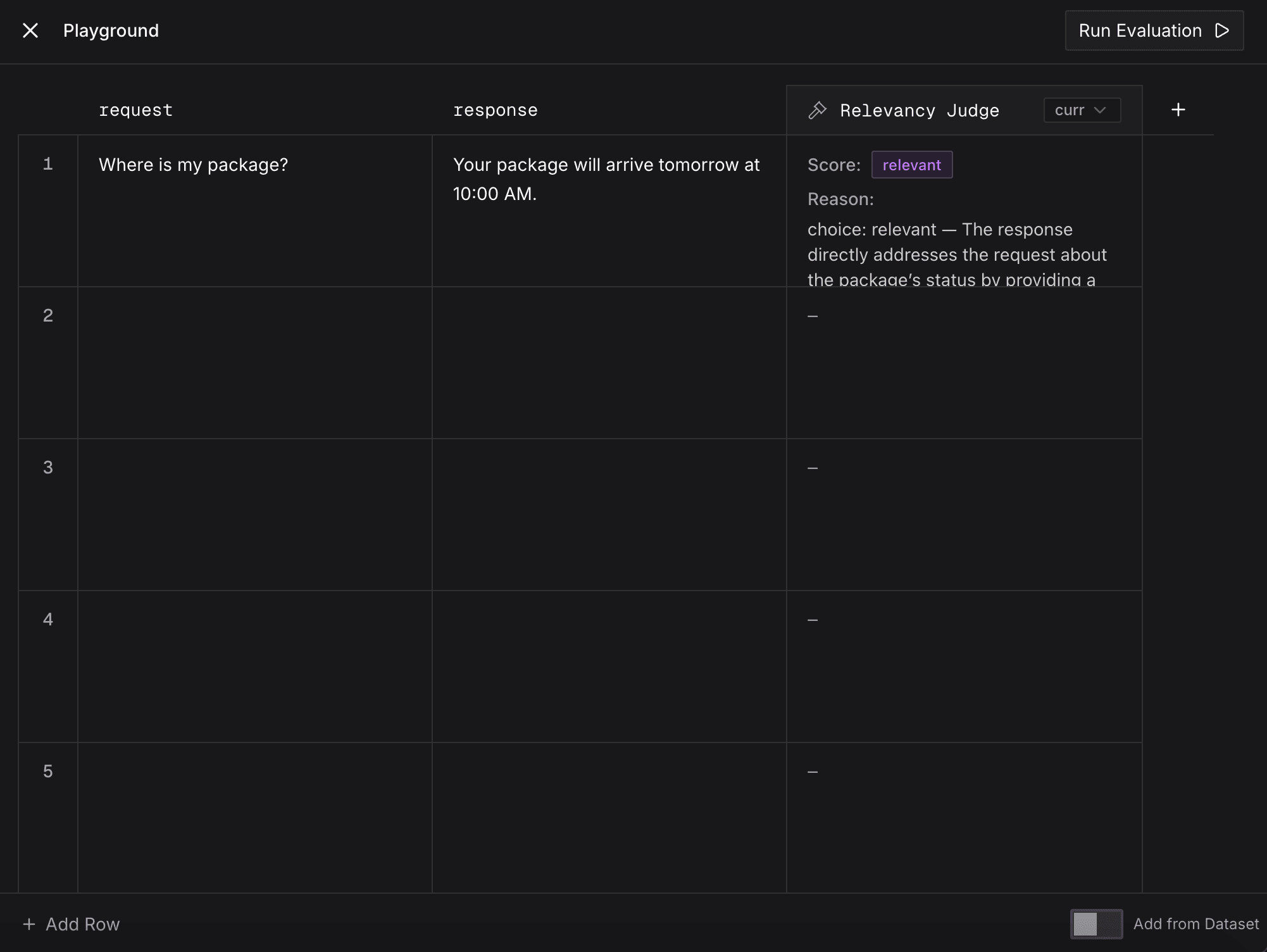This screenshot has width=1267, height=952.
Task: Select row number 4
Action: [48, 620]
